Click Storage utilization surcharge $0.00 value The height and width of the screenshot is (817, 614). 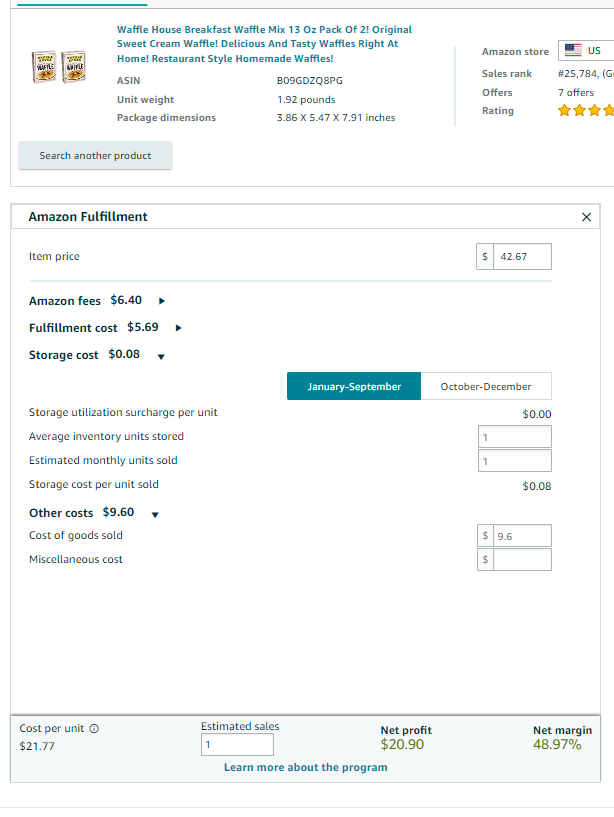[x=537, y=414]
